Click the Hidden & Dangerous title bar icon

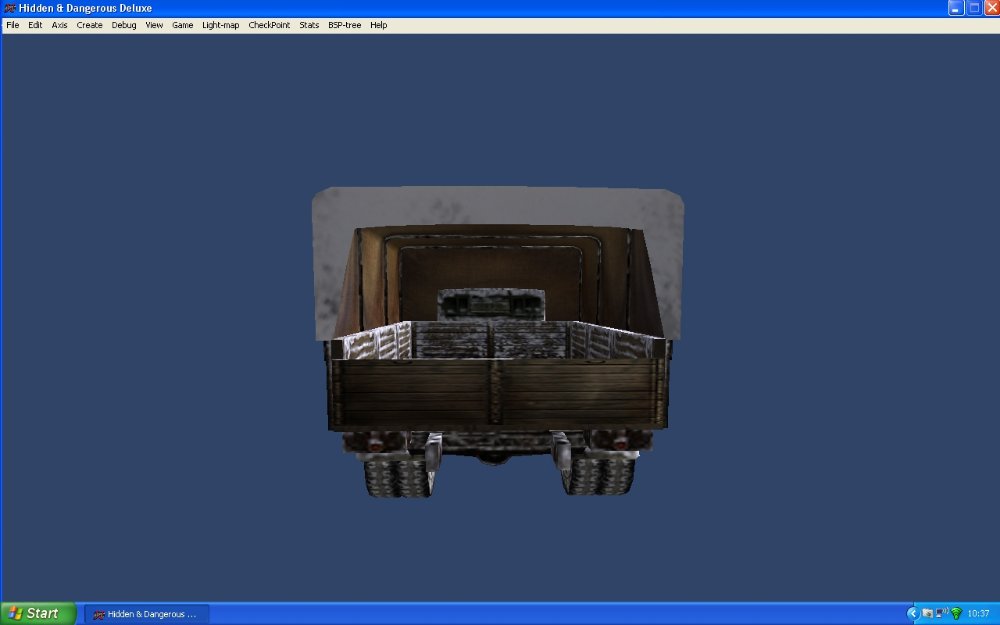pyautogui.click(x=9, y=8)
